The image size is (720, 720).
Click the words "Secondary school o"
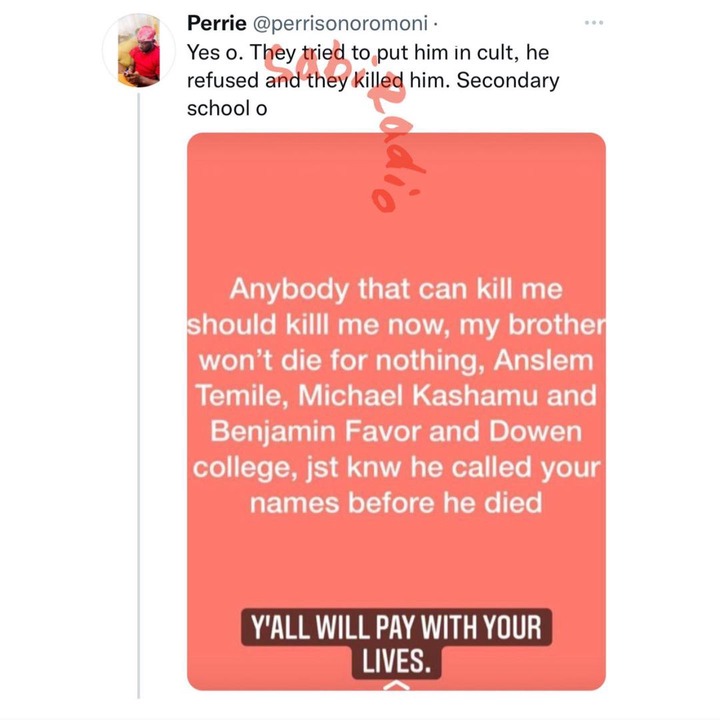(373, 94)
